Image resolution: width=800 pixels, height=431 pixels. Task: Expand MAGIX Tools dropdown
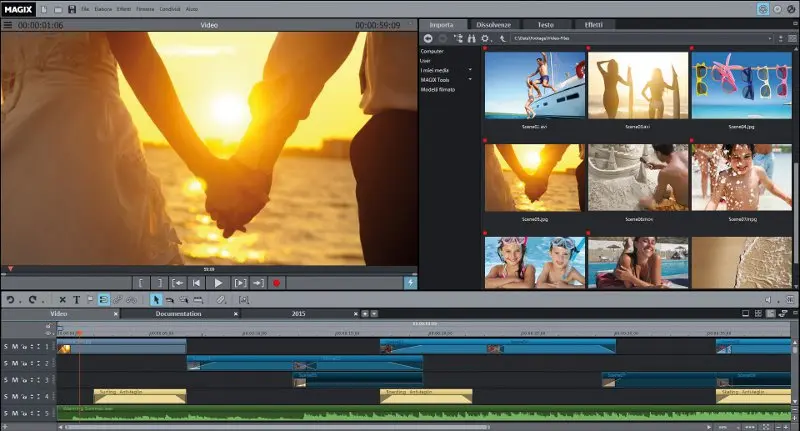click(x=470, y=80)
